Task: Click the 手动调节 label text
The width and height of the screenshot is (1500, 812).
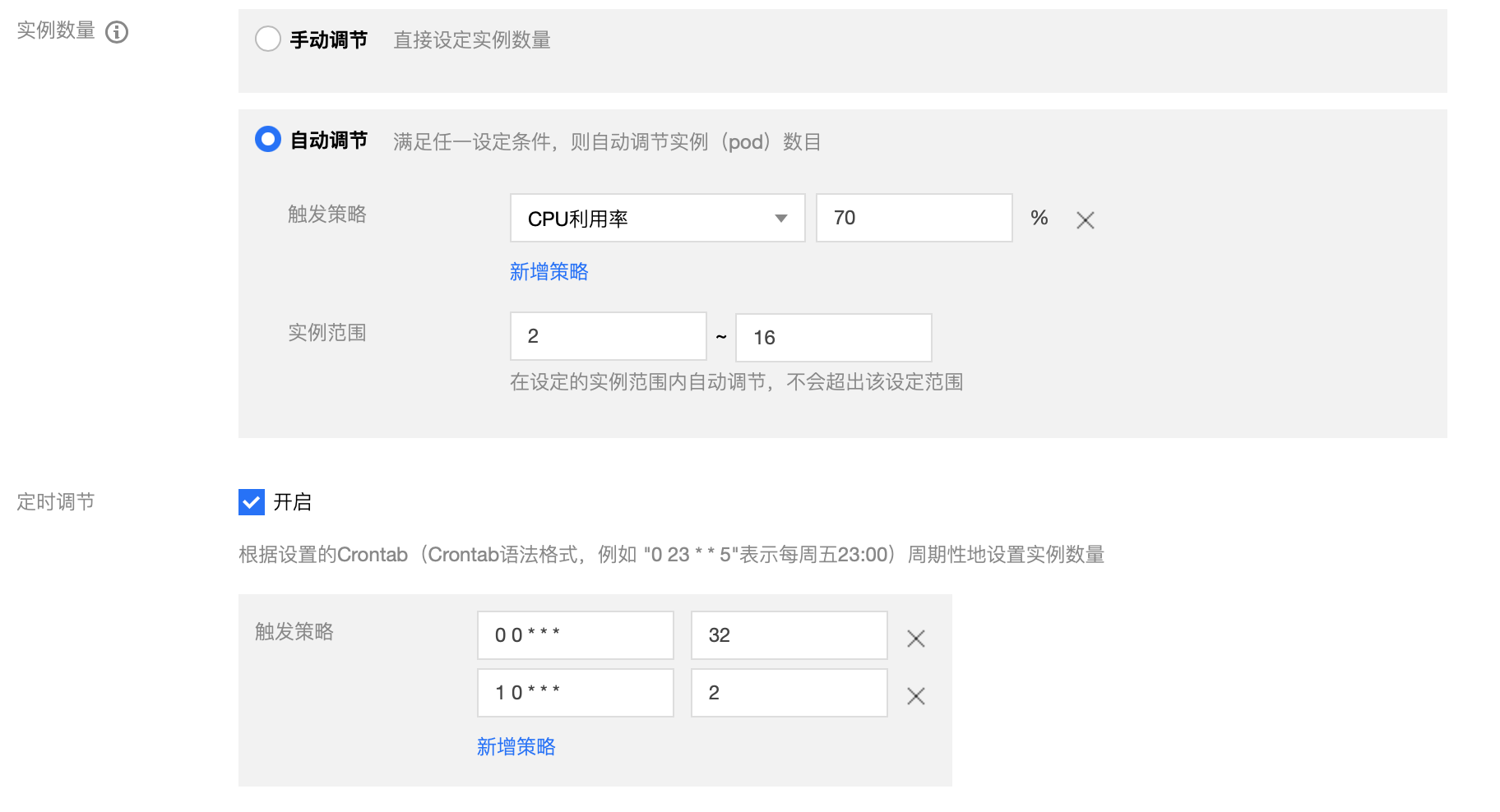Action: 329,39
